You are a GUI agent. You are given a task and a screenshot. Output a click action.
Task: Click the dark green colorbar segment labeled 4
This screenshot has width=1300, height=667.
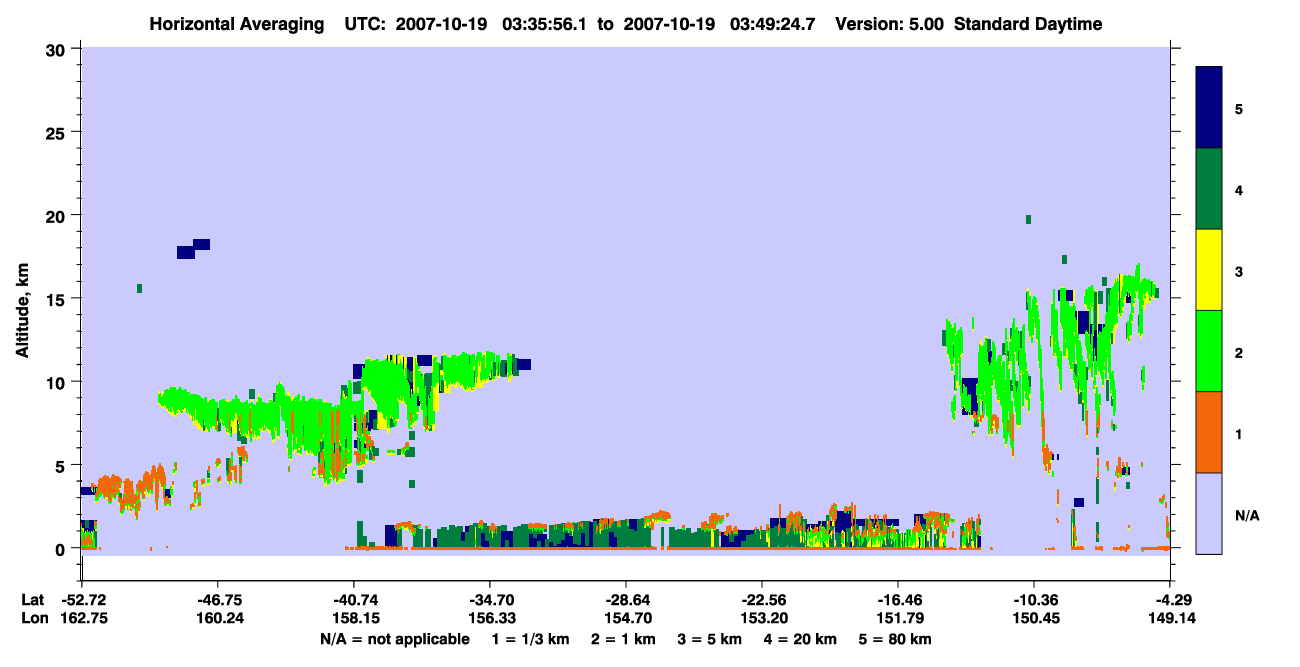(1209, 189)
